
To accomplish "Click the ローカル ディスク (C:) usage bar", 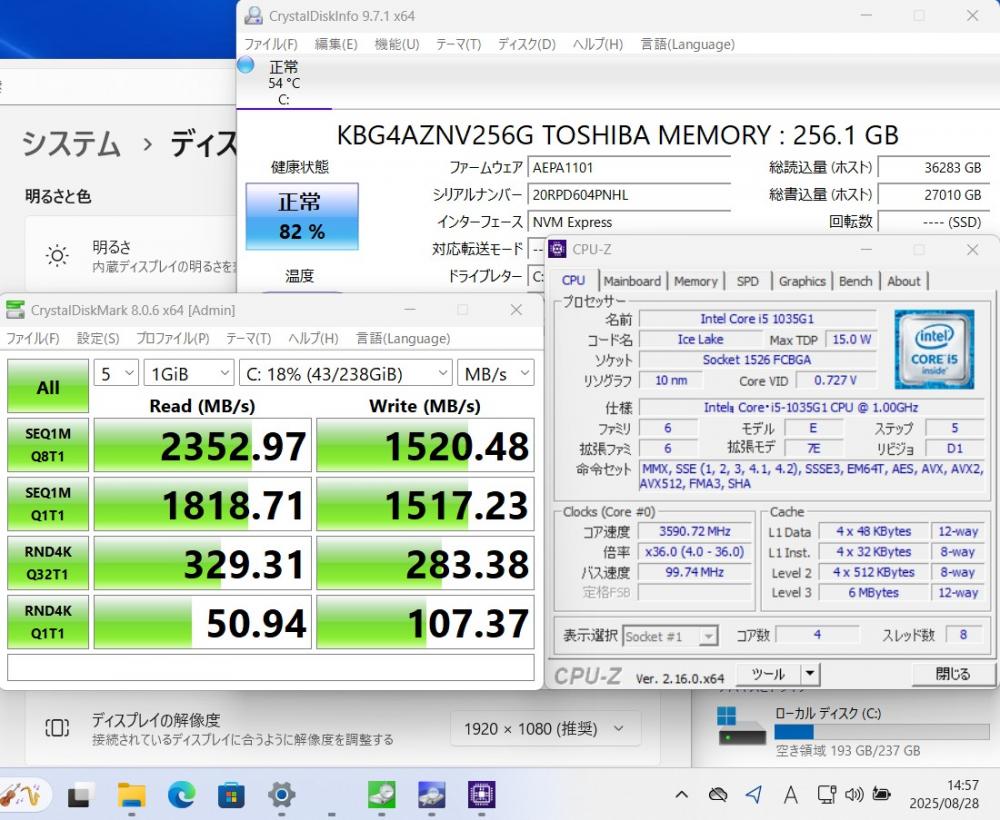I will 882,731.
